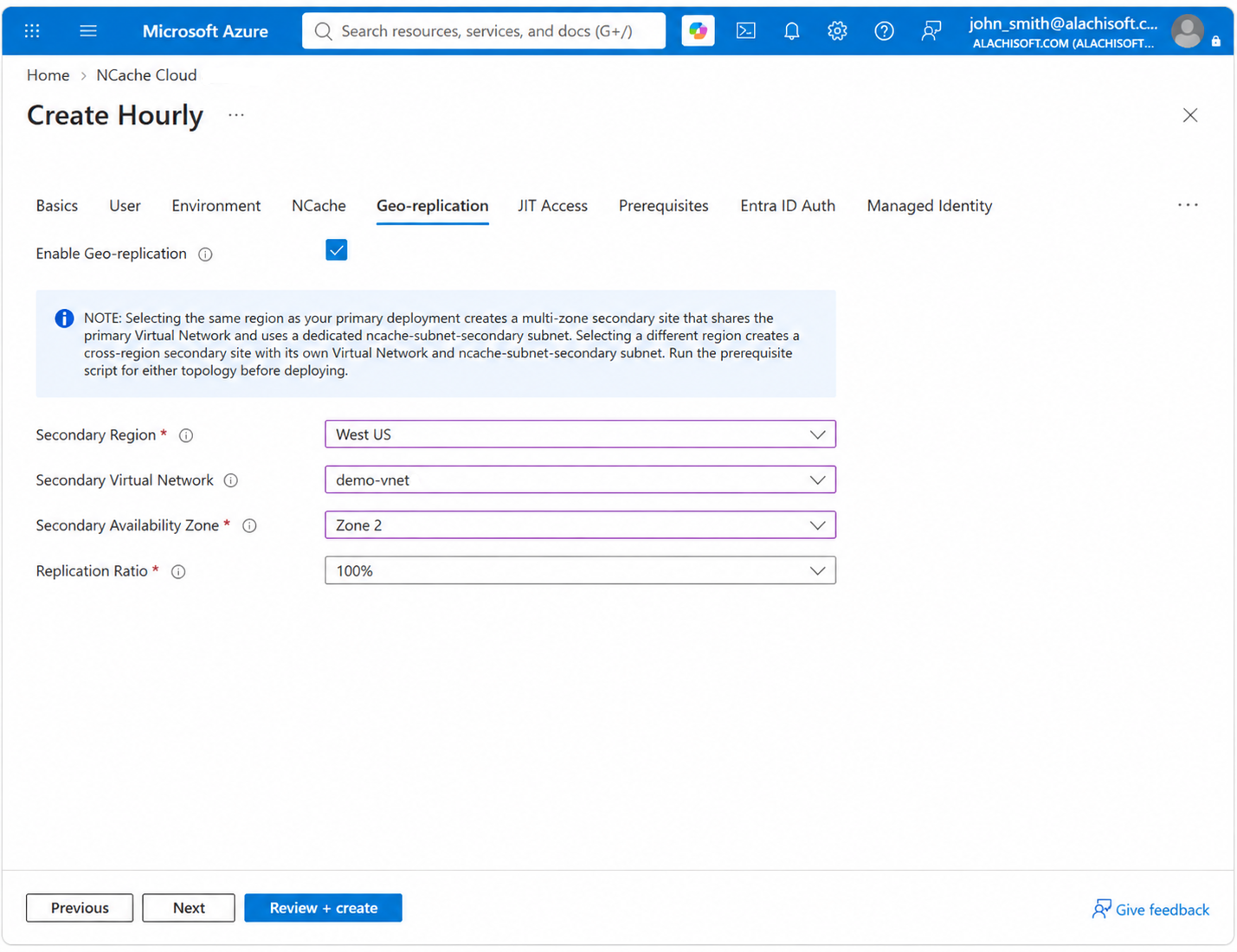The width and height of the screenshot is (1237, 952).
Task: Switch to the Environment tab
Action: [x=216, y=206]
